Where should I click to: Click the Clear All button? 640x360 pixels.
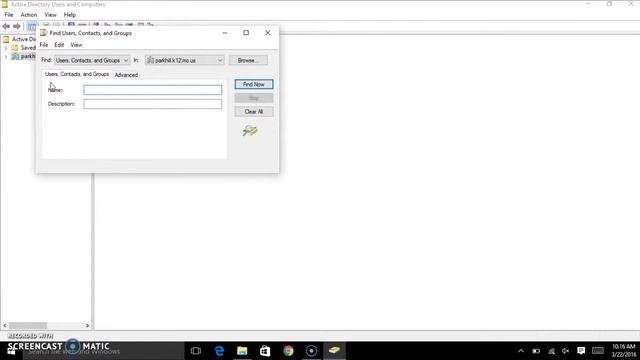tap(254, 112)
